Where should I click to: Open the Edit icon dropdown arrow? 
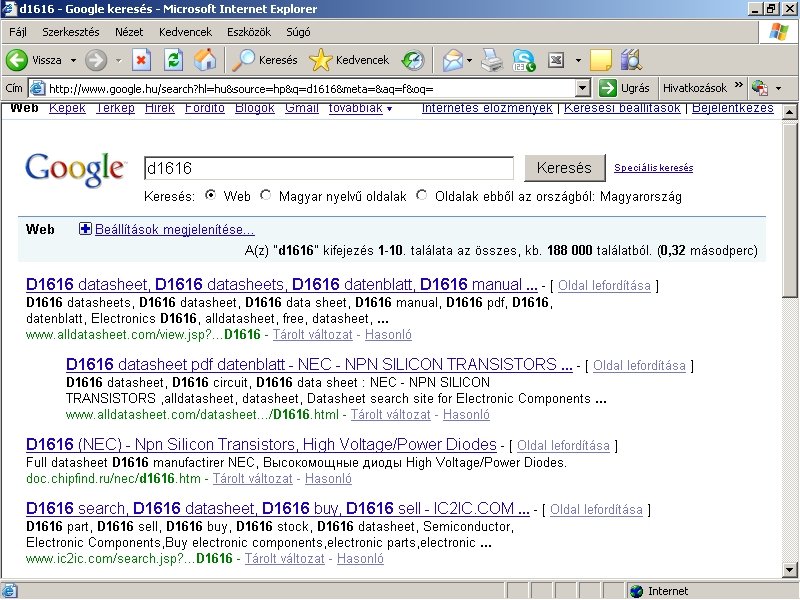[x=578, y=60]
